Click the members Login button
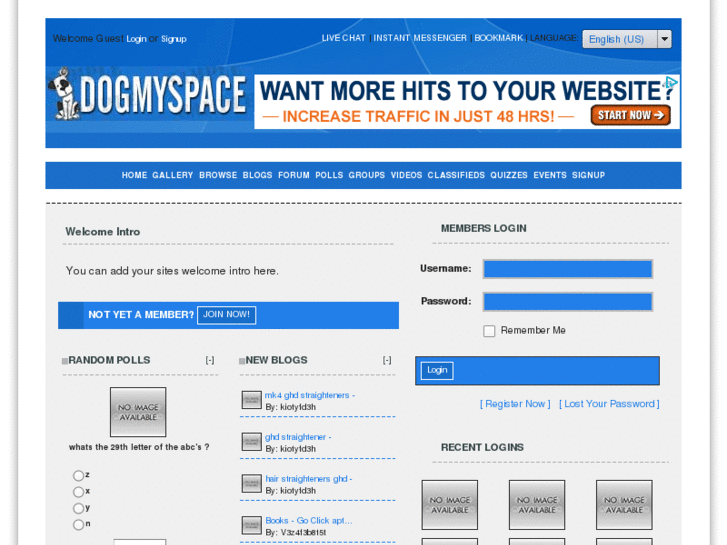The width and height of the screenshot is (727, 545). [x=437, y=370]
